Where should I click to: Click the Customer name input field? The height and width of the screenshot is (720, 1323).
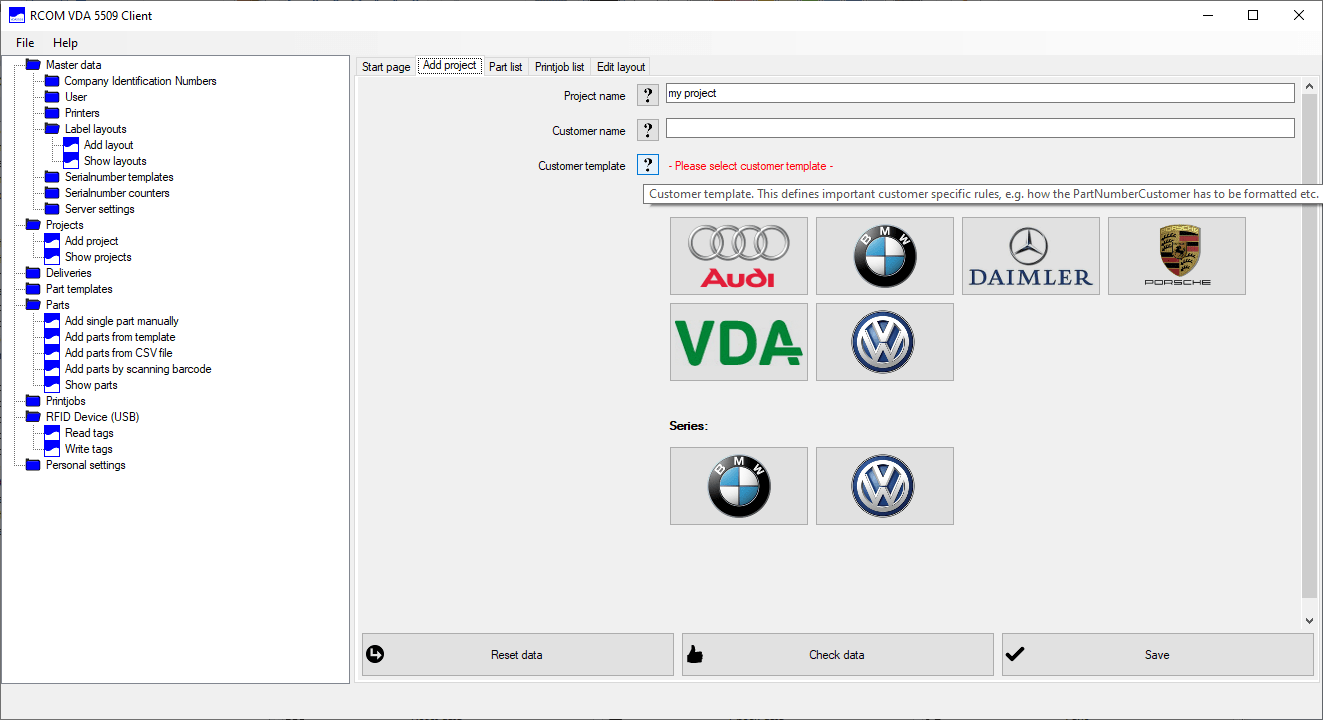pyautogui.click(x=980, y=128)
